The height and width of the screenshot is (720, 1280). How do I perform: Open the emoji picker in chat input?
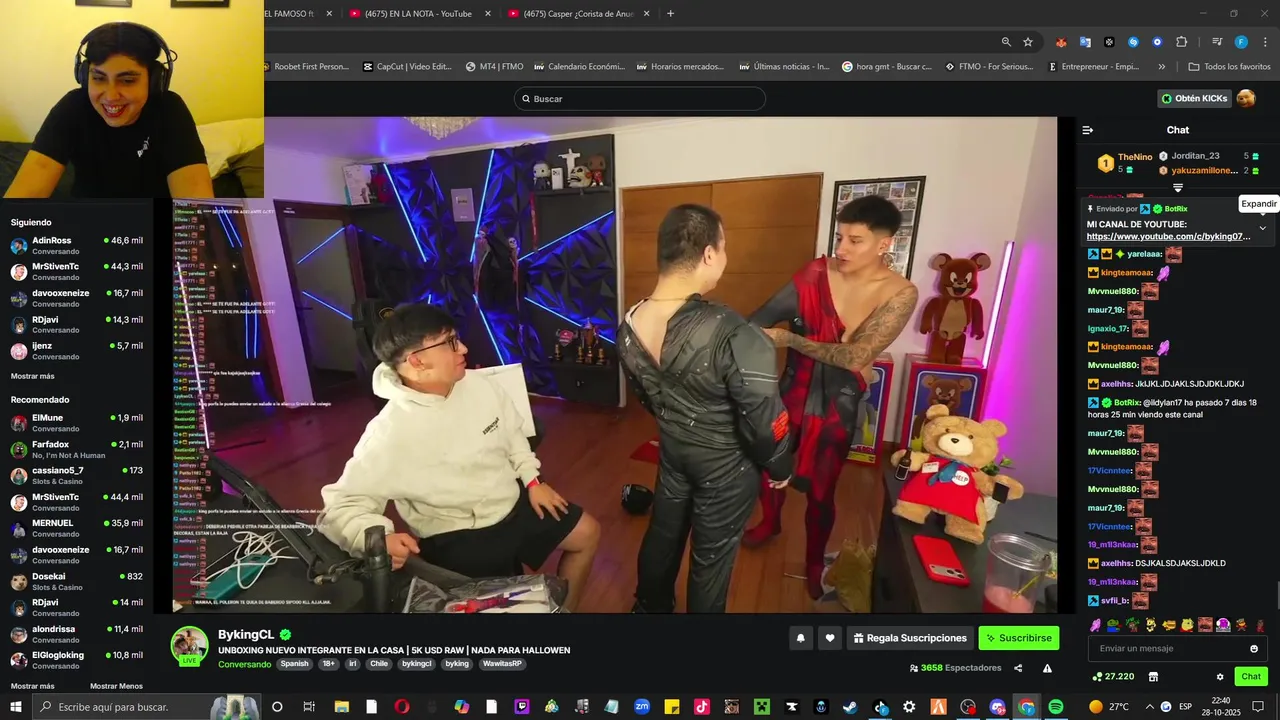(1254, 648)
